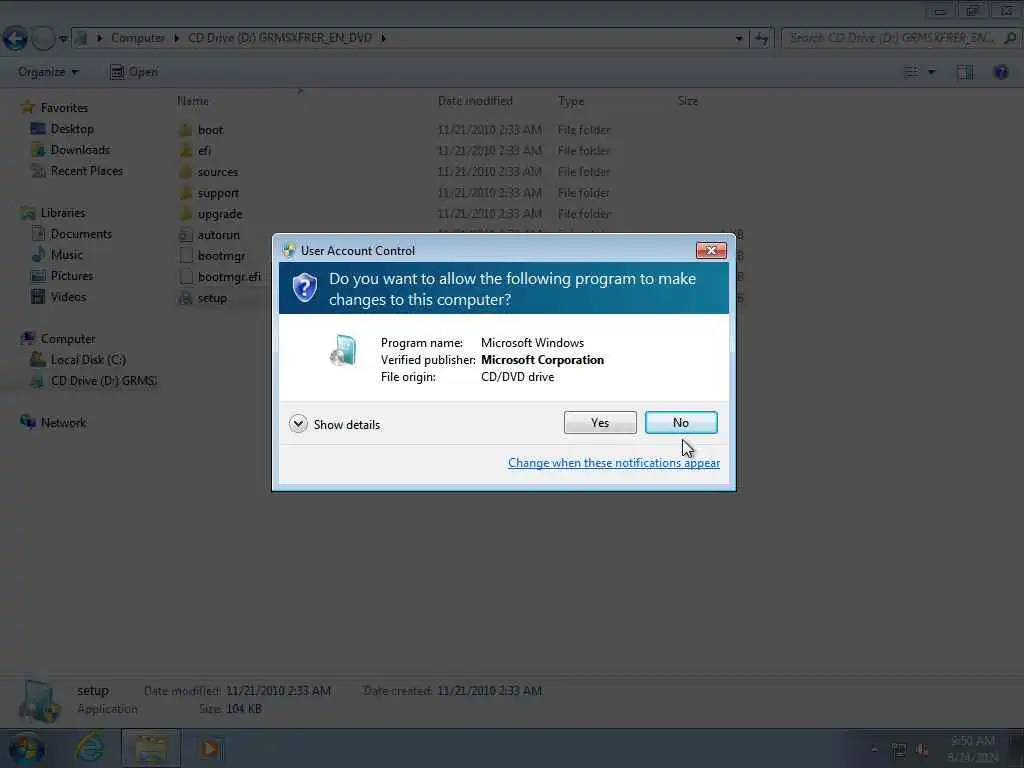
Task: Click the UAC question shield icon
Action: (x=304, y=287)
